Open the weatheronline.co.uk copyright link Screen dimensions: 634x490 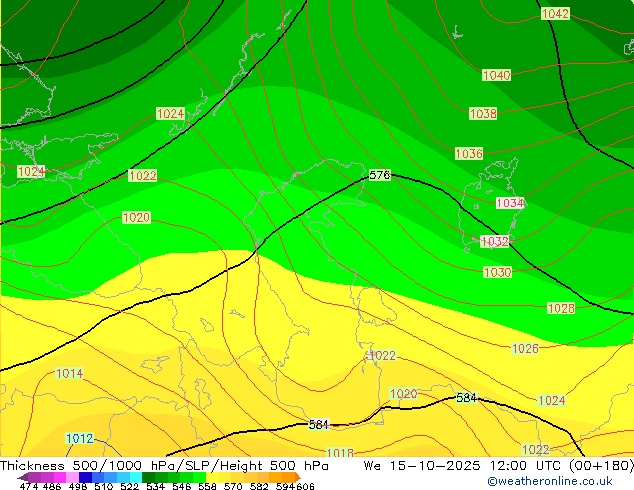coord(550,481)
